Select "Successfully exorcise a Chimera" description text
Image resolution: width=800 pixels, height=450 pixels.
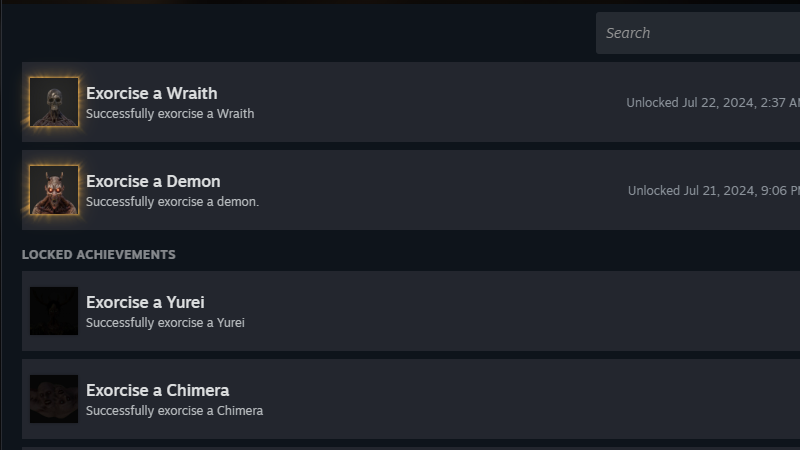(x=174, y=411)
